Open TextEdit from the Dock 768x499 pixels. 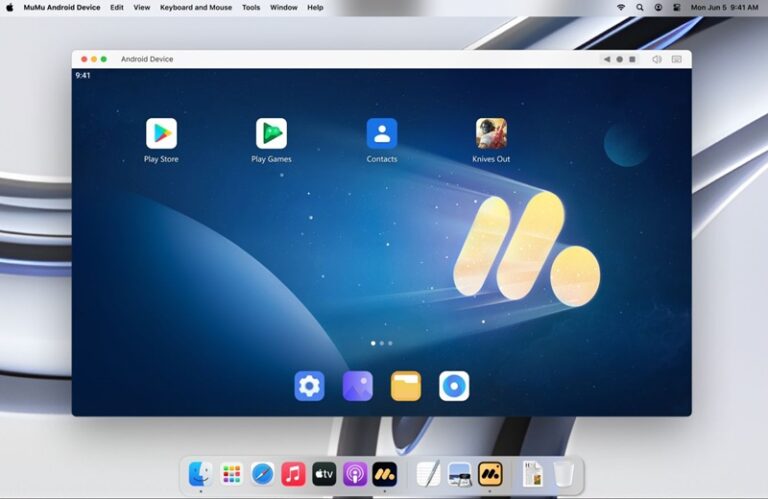(x=428, y=474)
